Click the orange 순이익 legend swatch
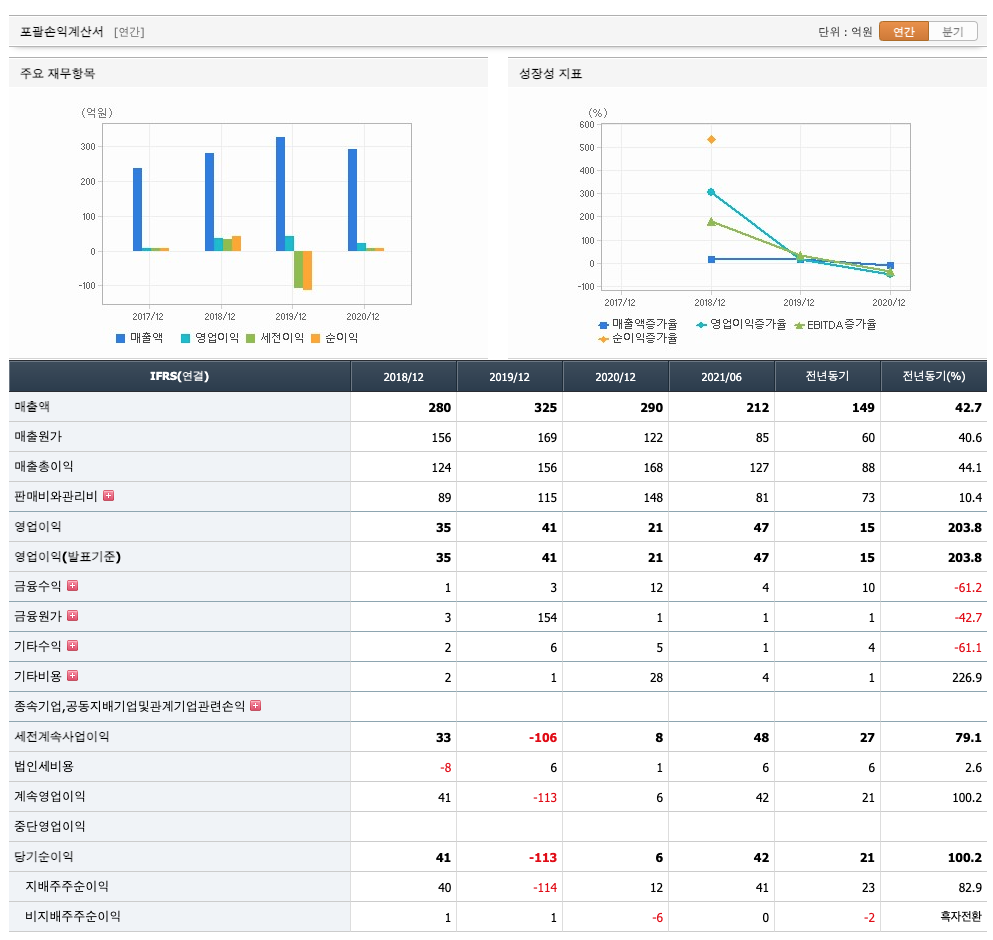Screen dimensions: 993x940 click(x=315, y=338)
